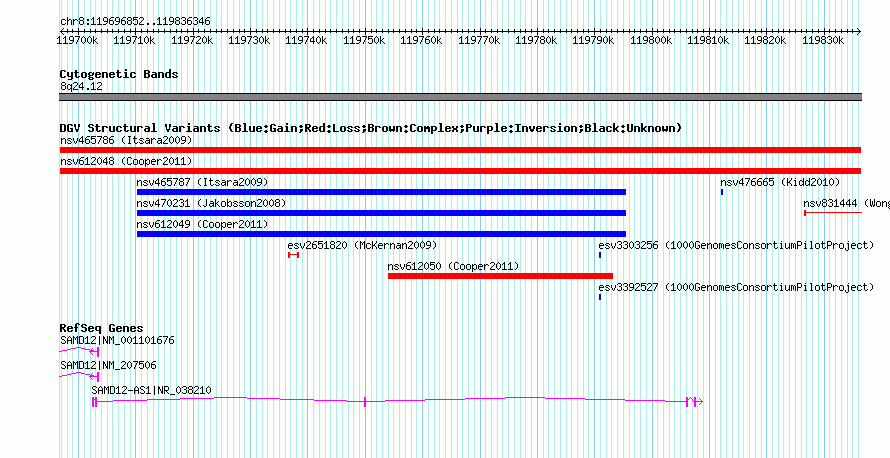Open the nsv465787 (Itsara2009) label
Image resolution: width=890 pixels, height=458 pixels.
coord(202,182)
